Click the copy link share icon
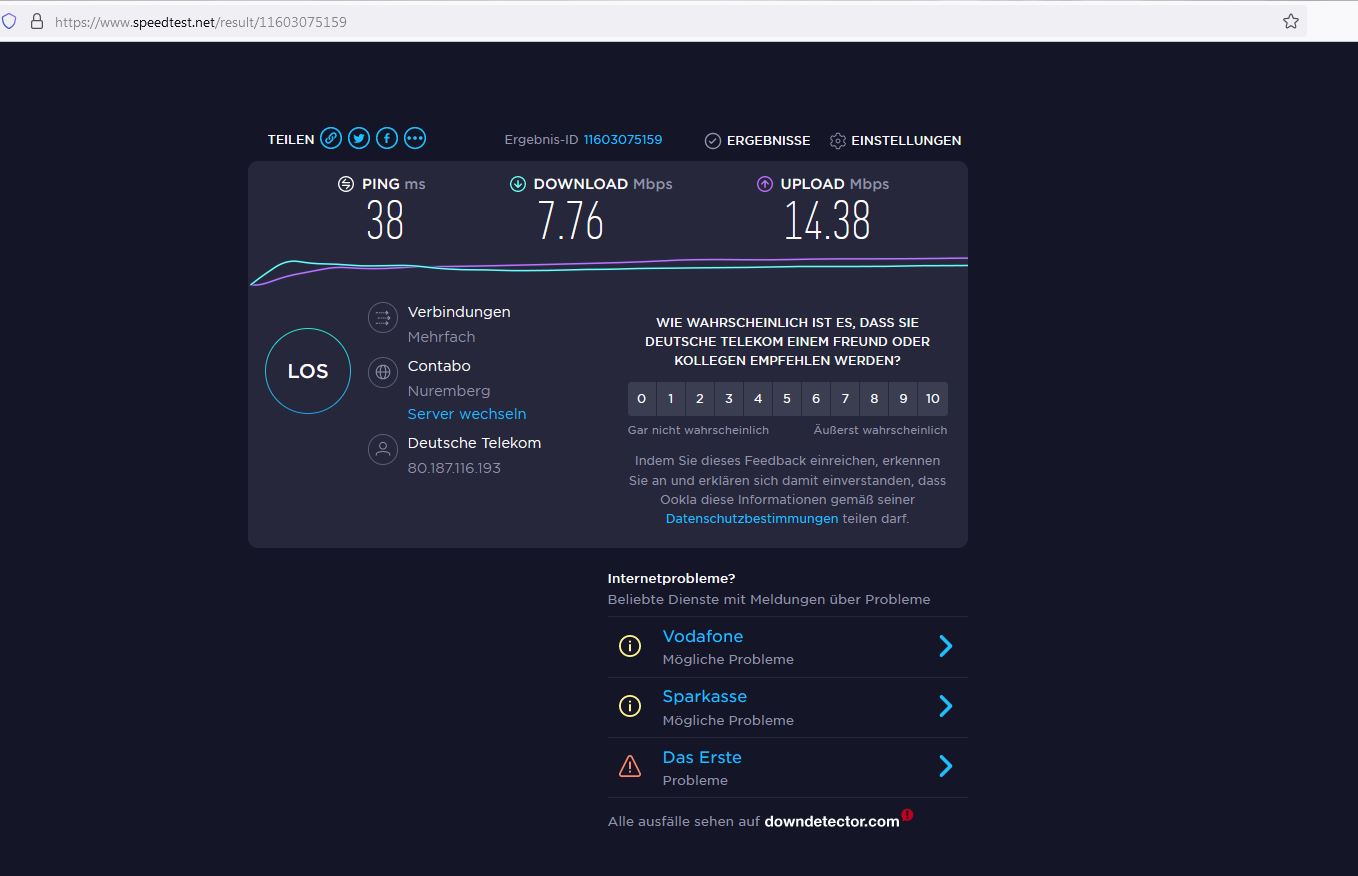The height and width of the screenshot is (876, 1358). click(331, 139)
